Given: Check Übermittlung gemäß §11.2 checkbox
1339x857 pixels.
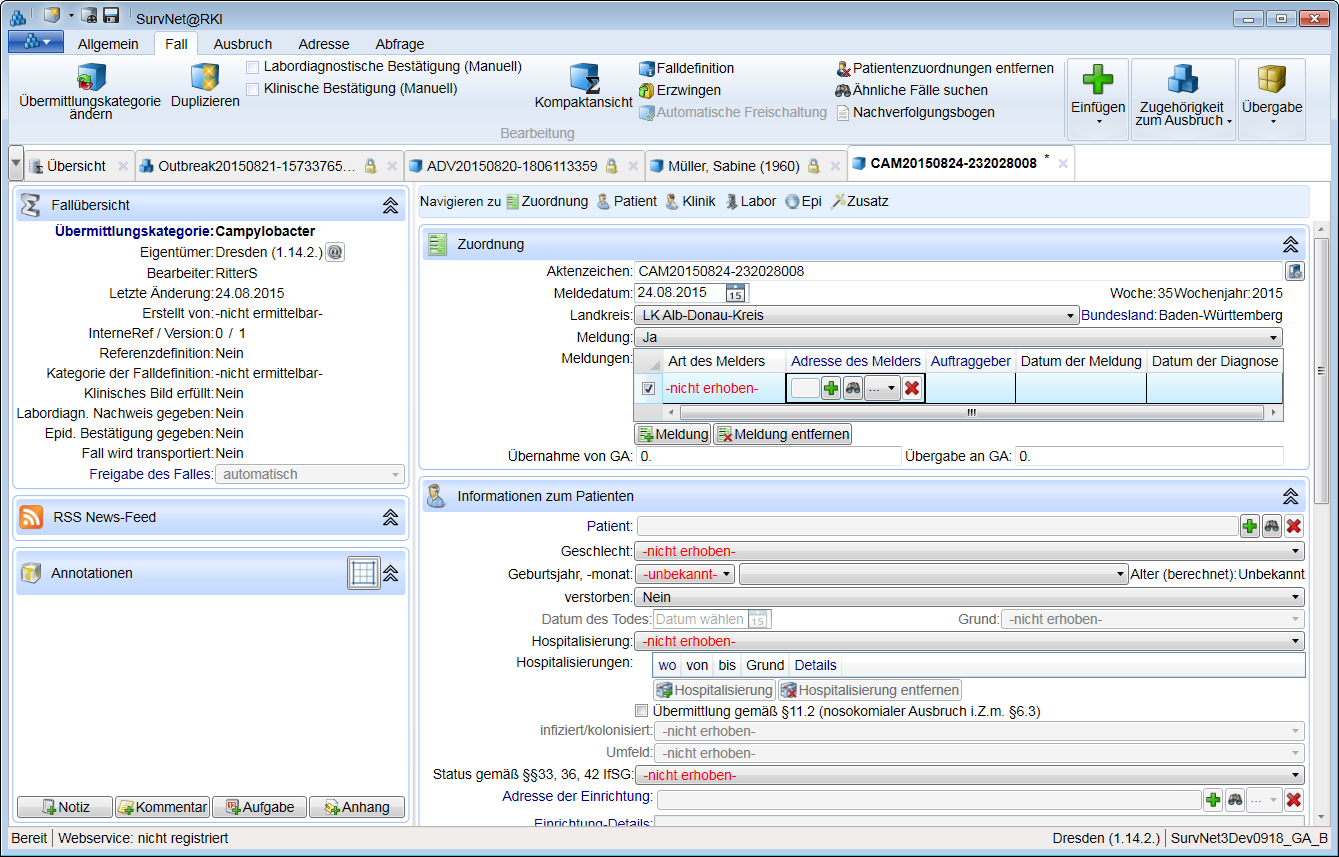Looking at the screenshot, I should pyautogui.click(x=642, y=711).
